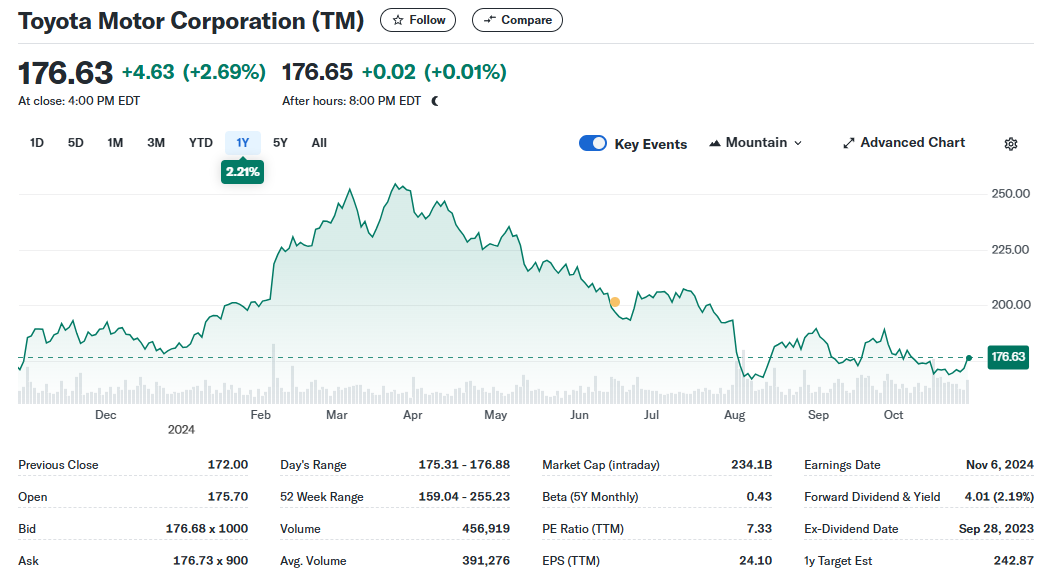The width and height of the screenshot is (1050, 586).
Task: Open chart settings gear icon
Action: click(x=1010, y=144)
